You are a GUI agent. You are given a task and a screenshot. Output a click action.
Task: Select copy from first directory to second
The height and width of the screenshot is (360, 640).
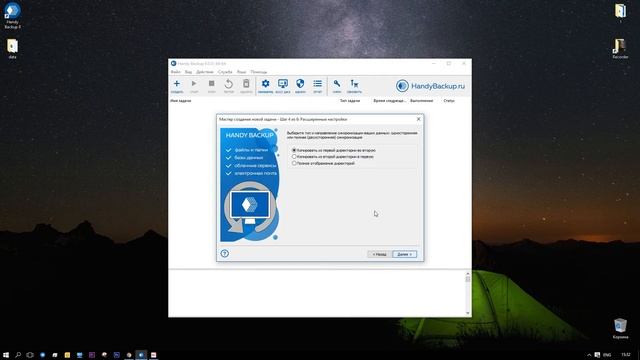(334, 150)
